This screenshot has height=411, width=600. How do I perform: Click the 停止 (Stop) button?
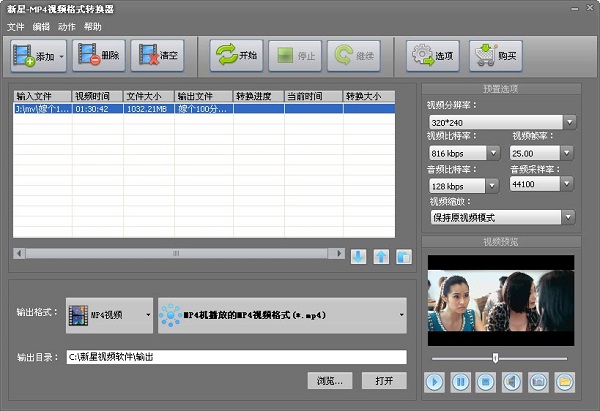(x=295, y=56)
